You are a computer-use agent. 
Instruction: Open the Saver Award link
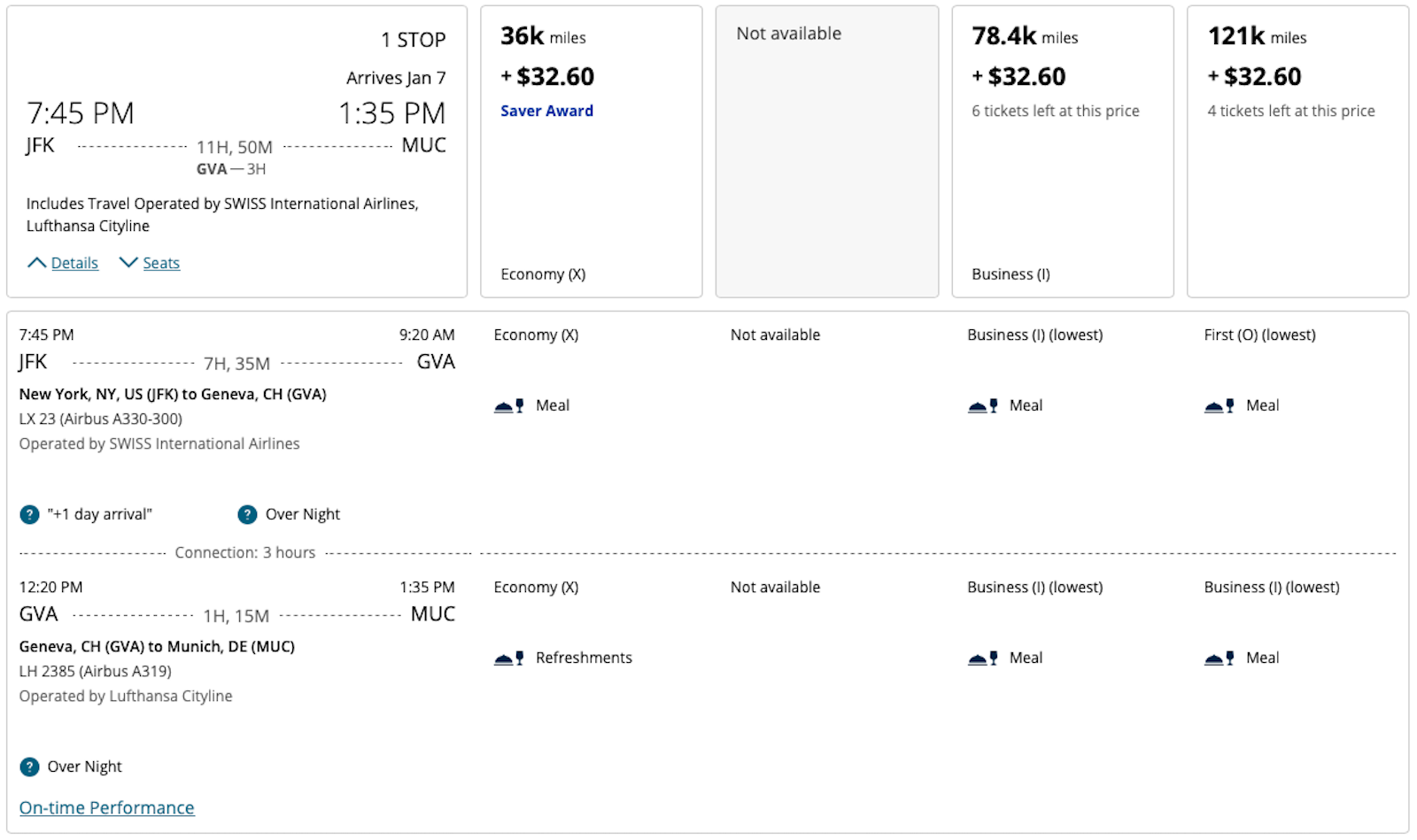(x=546, y=111)
